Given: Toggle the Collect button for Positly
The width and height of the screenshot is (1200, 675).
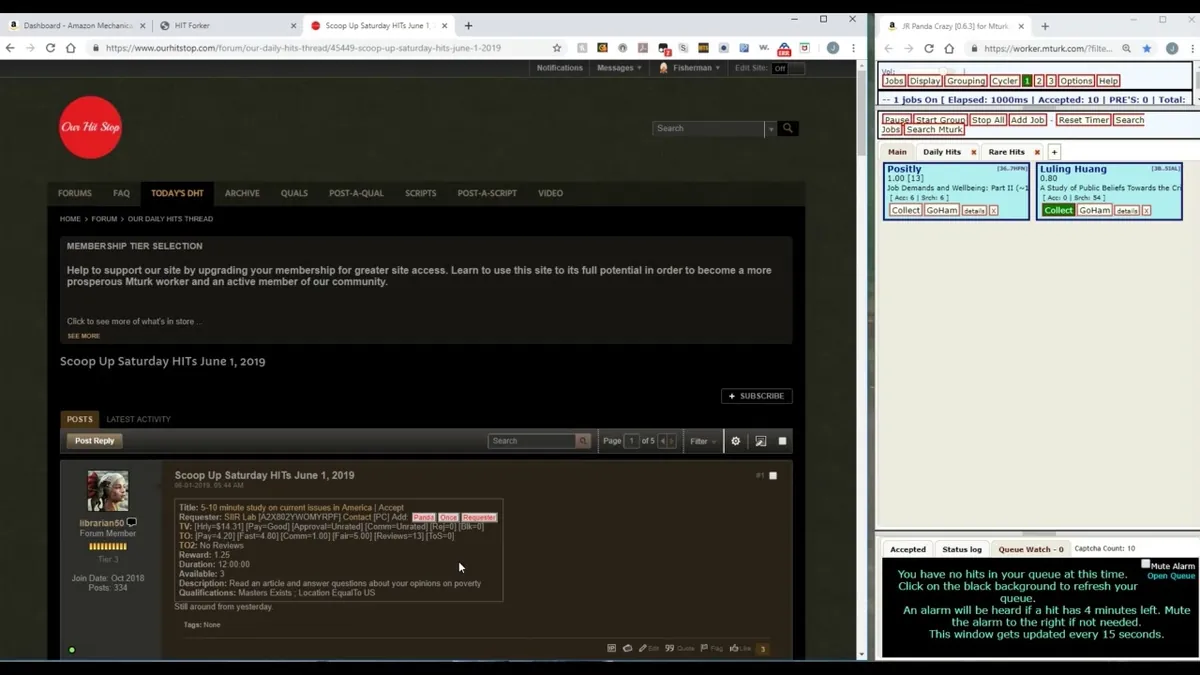Looking at the screenshot, I should click(x=905, y=210).
